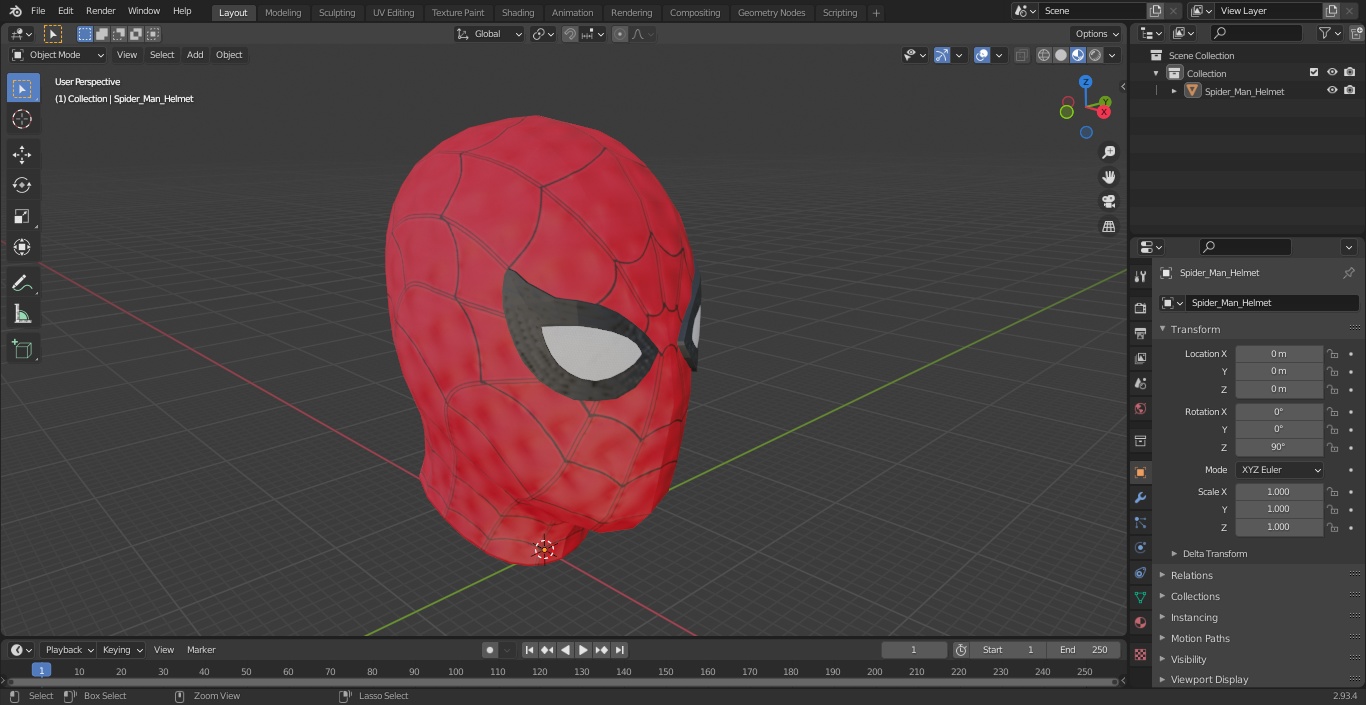The height and width of the screenshot is (705, 1366).
Task: Switch to Shading workspace tab
Action: (518, 12)
